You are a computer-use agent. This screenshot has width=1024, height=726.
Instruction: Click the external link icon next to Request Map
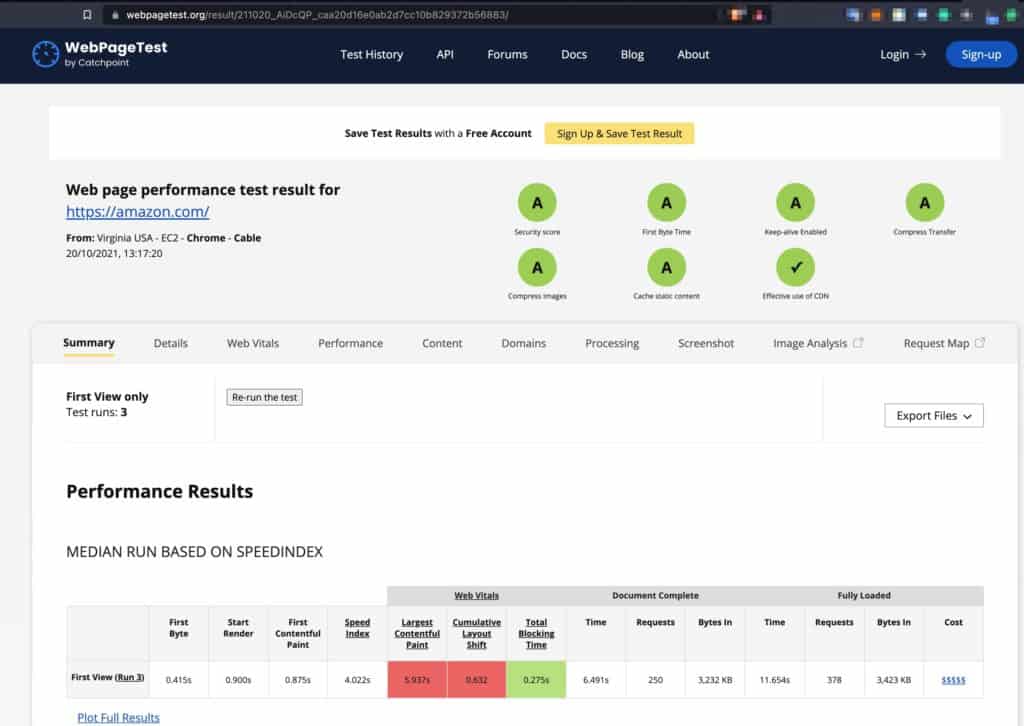pos(980,343)
